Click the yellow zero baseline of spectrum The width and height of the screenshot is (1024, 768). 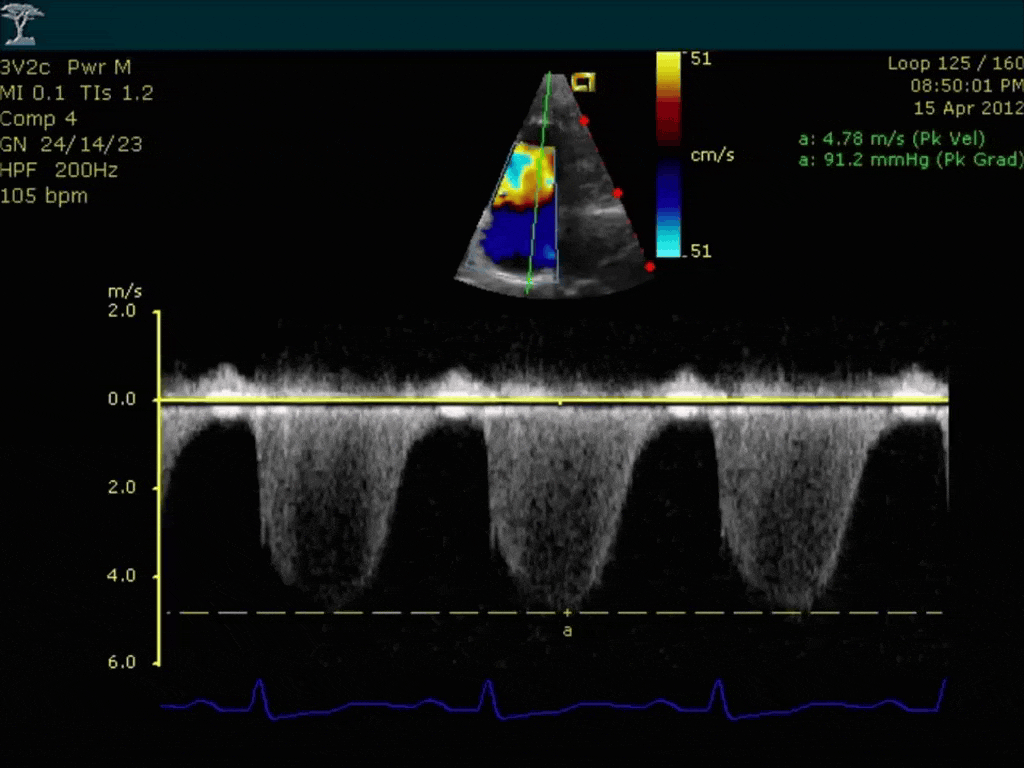554,400
